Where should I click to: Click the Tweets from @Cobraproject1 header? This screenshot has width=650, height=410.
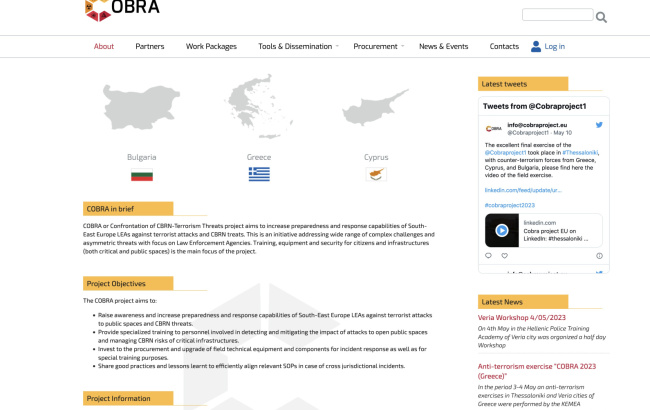point(534,106)
